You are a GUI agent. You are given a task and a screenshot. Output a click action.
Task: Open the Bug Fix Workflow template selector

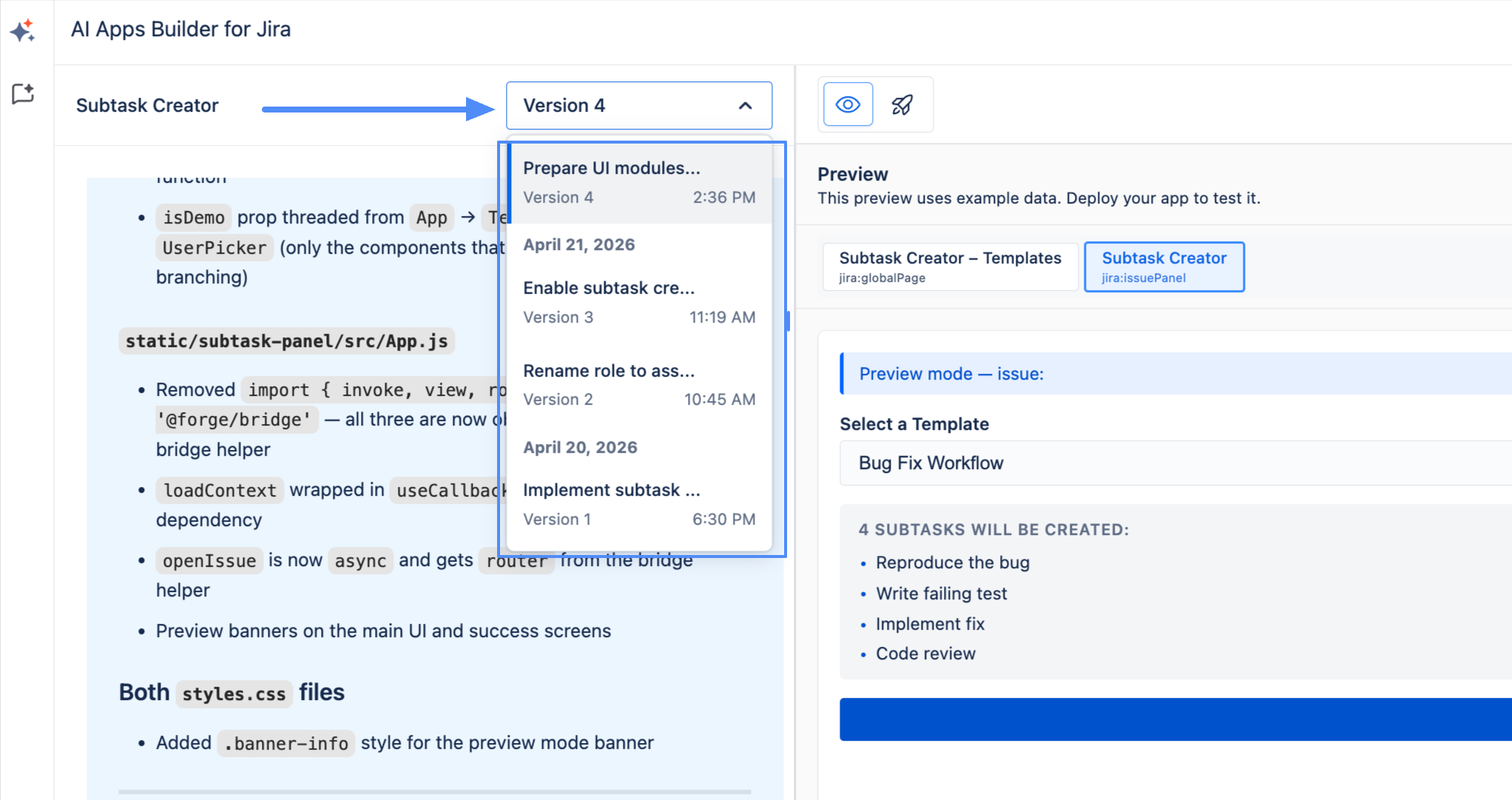[1175, 463]
